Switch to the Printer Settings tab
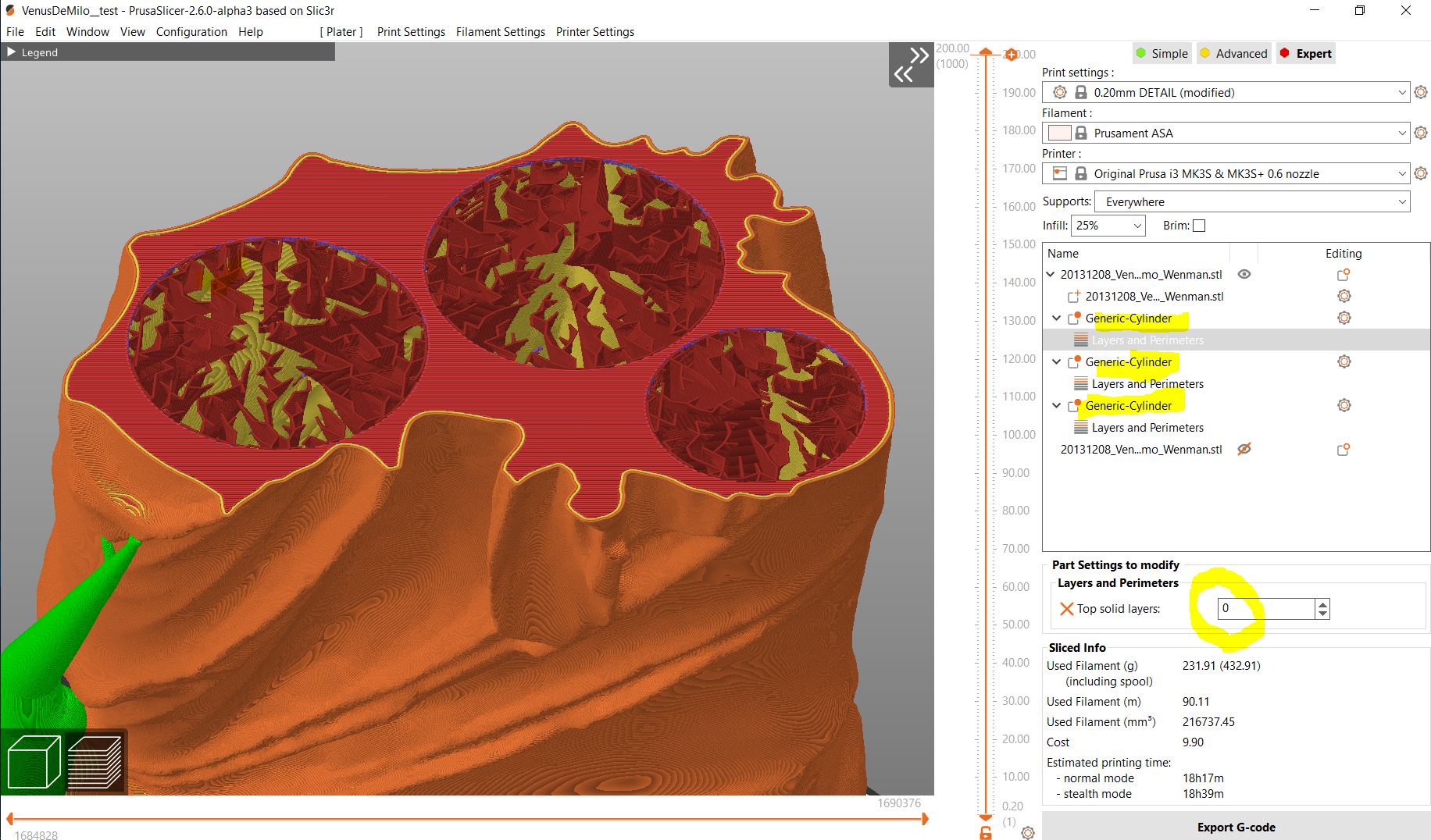This screenshot has width=1431, height=840. click(595, 32)
